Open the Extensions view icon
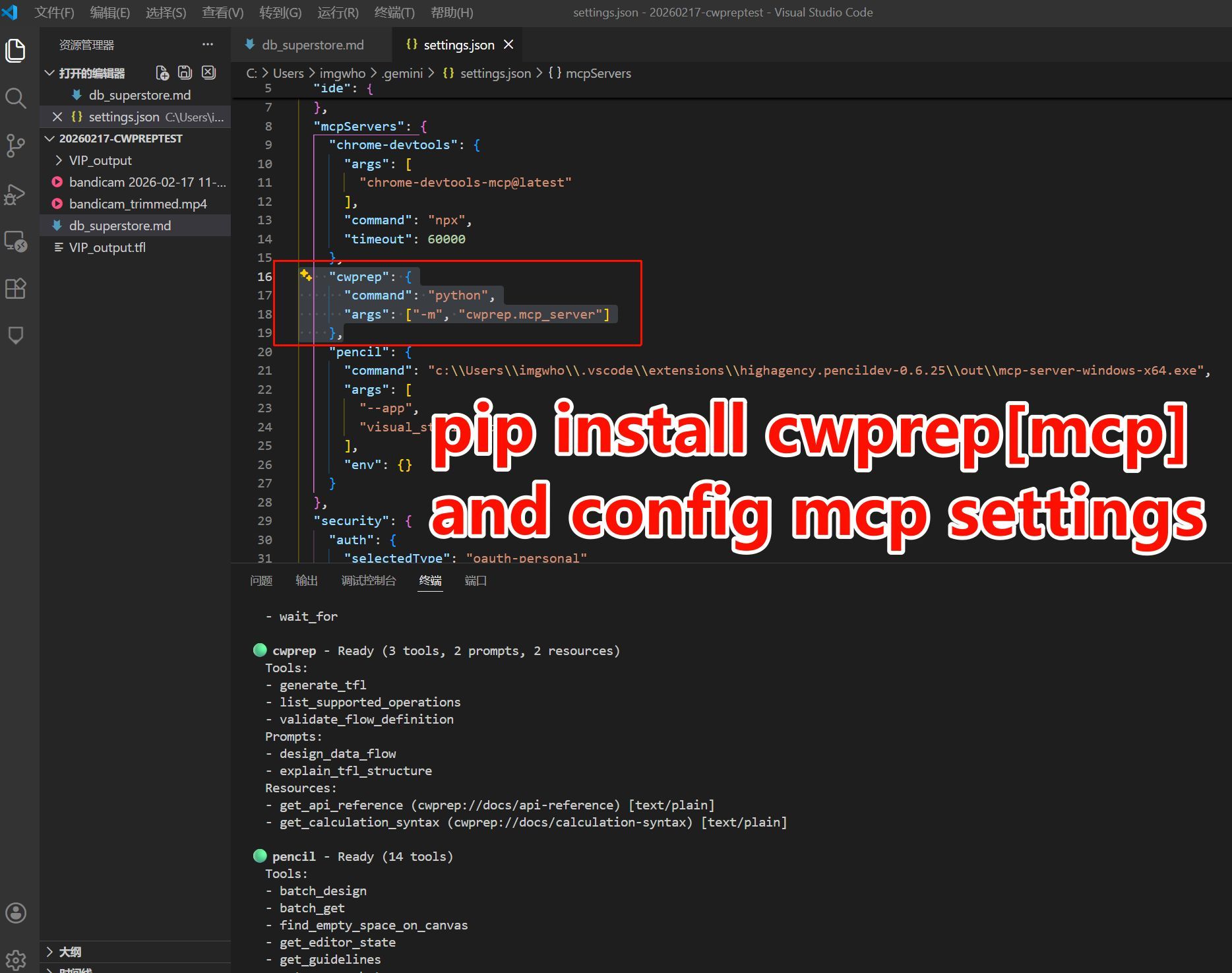 click(x=16, y=288)
